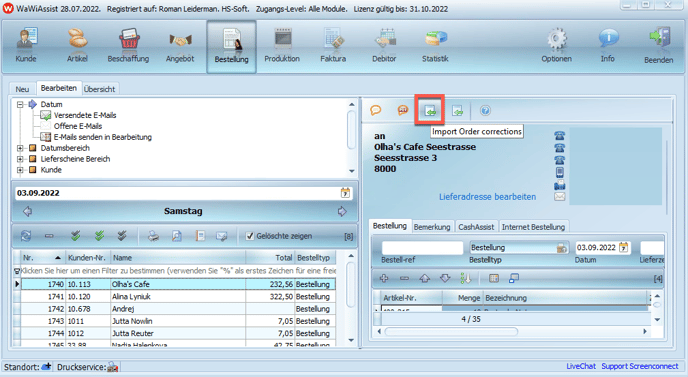Go to previous day with left arrow

click(x=28, y=212)
